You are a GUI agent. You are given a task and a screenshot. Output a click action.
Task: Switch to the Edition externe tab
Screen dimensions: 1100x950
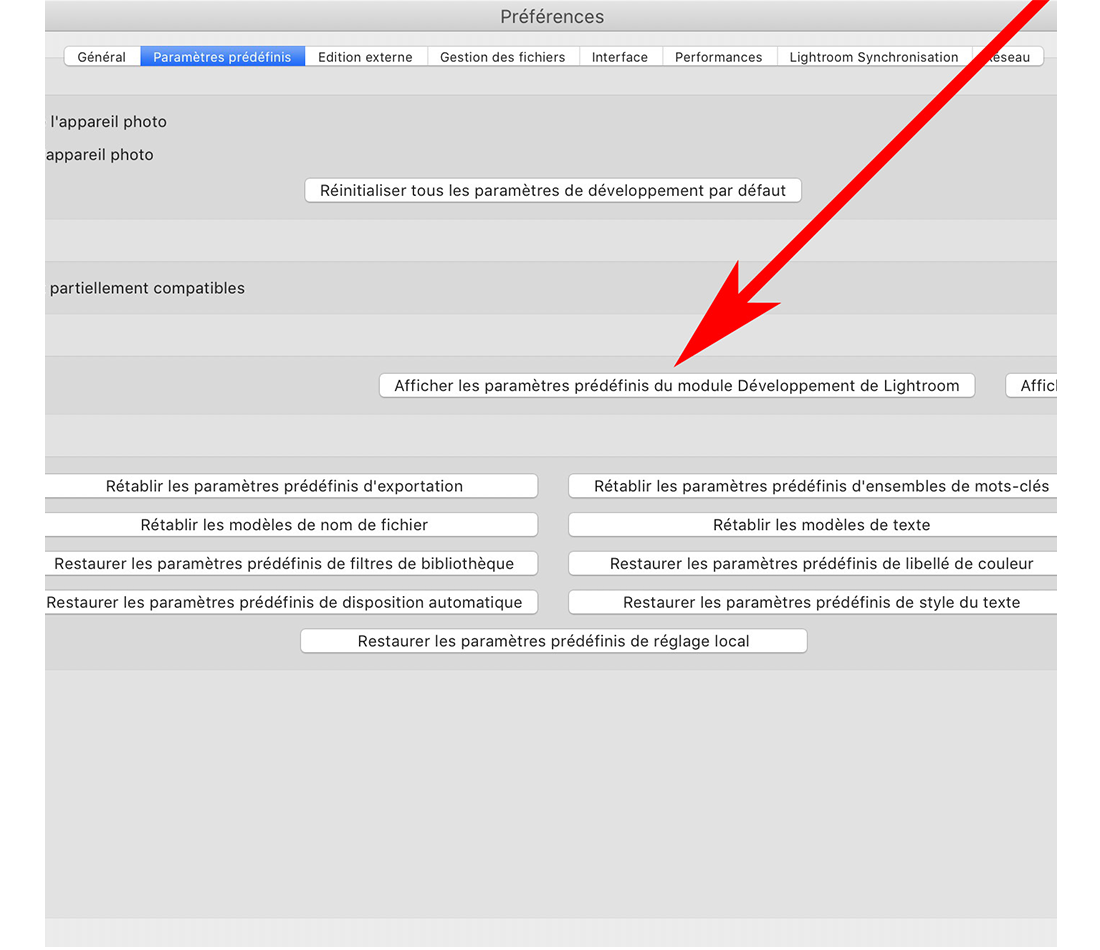click(365, 57)
